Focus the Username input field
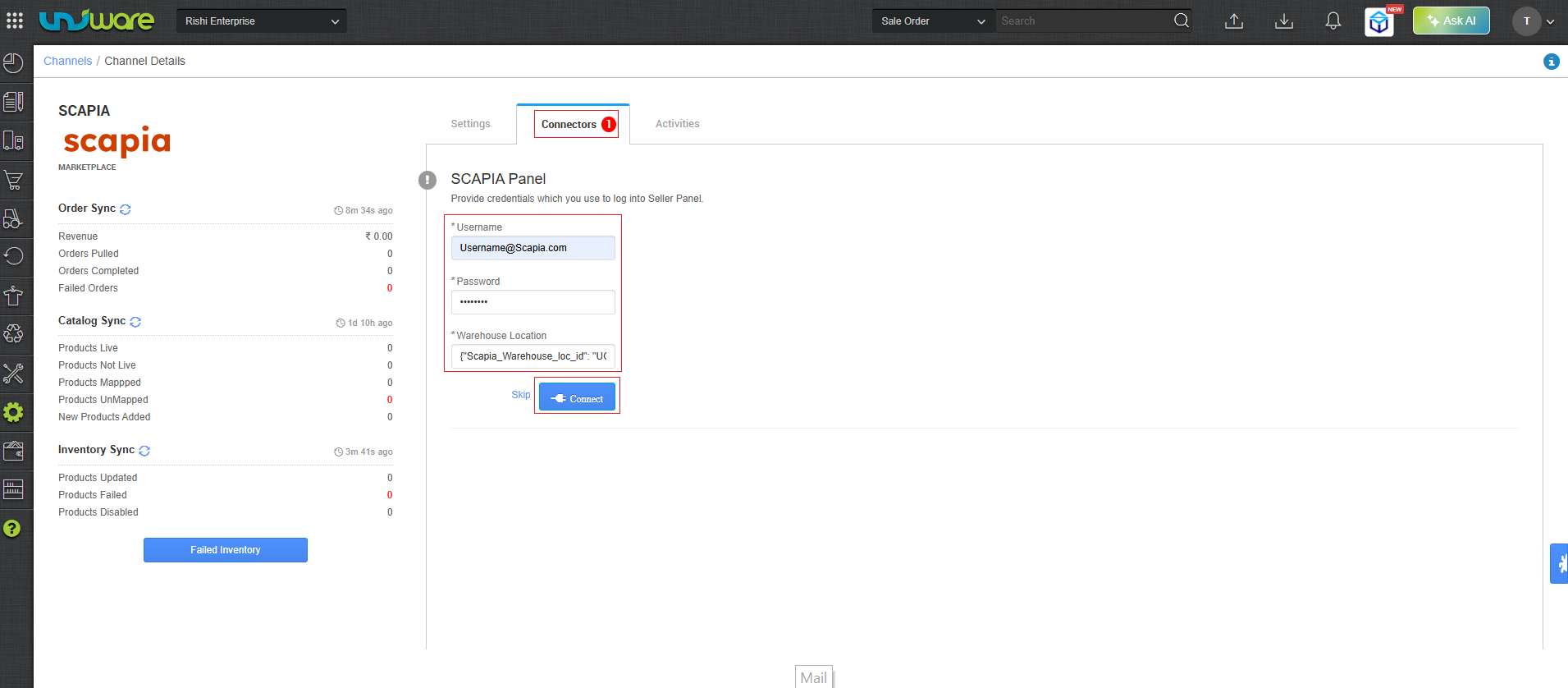 (x=533, y=248)
